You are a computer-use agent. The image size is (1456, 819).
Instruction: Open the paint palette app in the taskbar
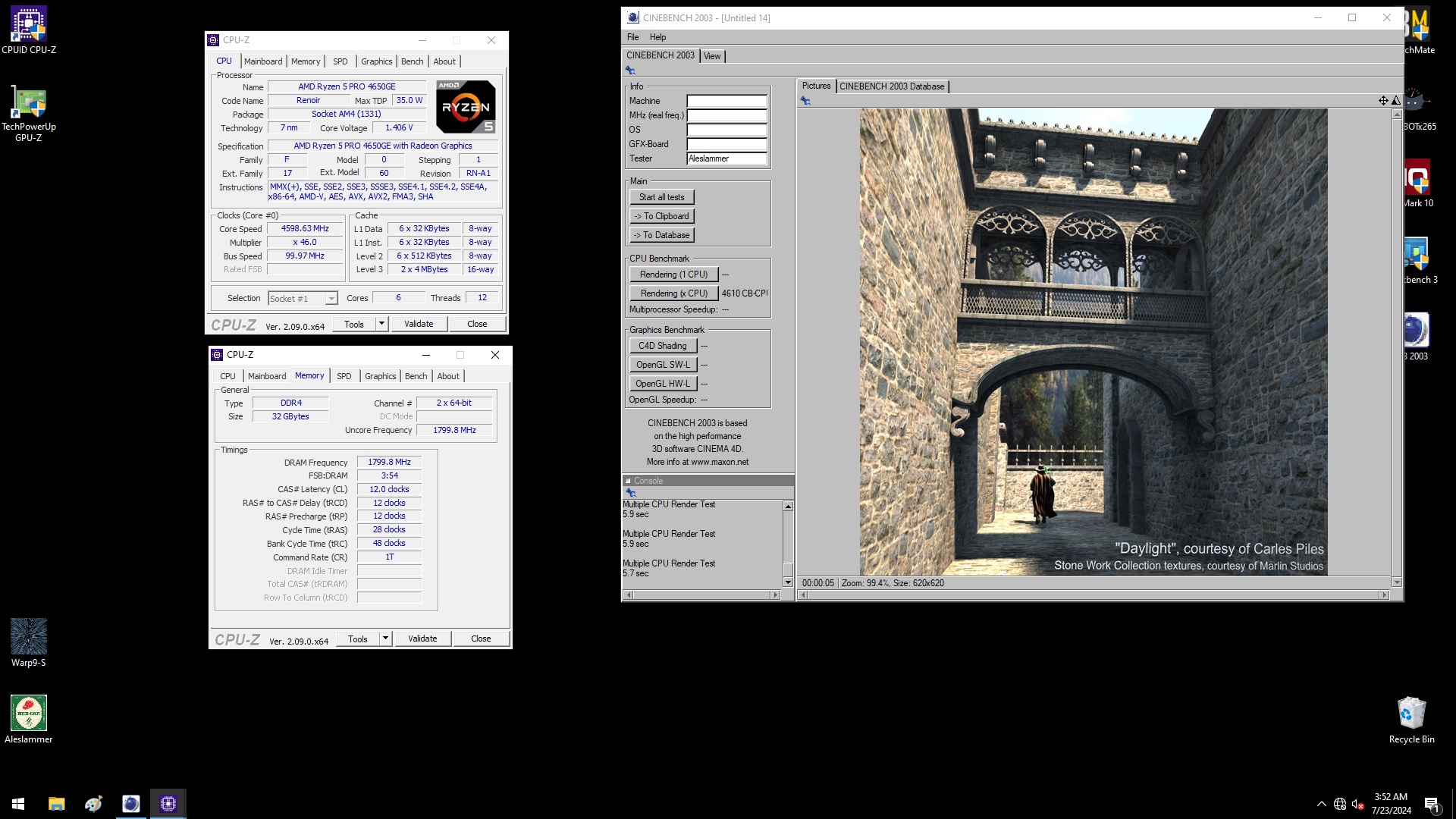click(x=93, y=804)
